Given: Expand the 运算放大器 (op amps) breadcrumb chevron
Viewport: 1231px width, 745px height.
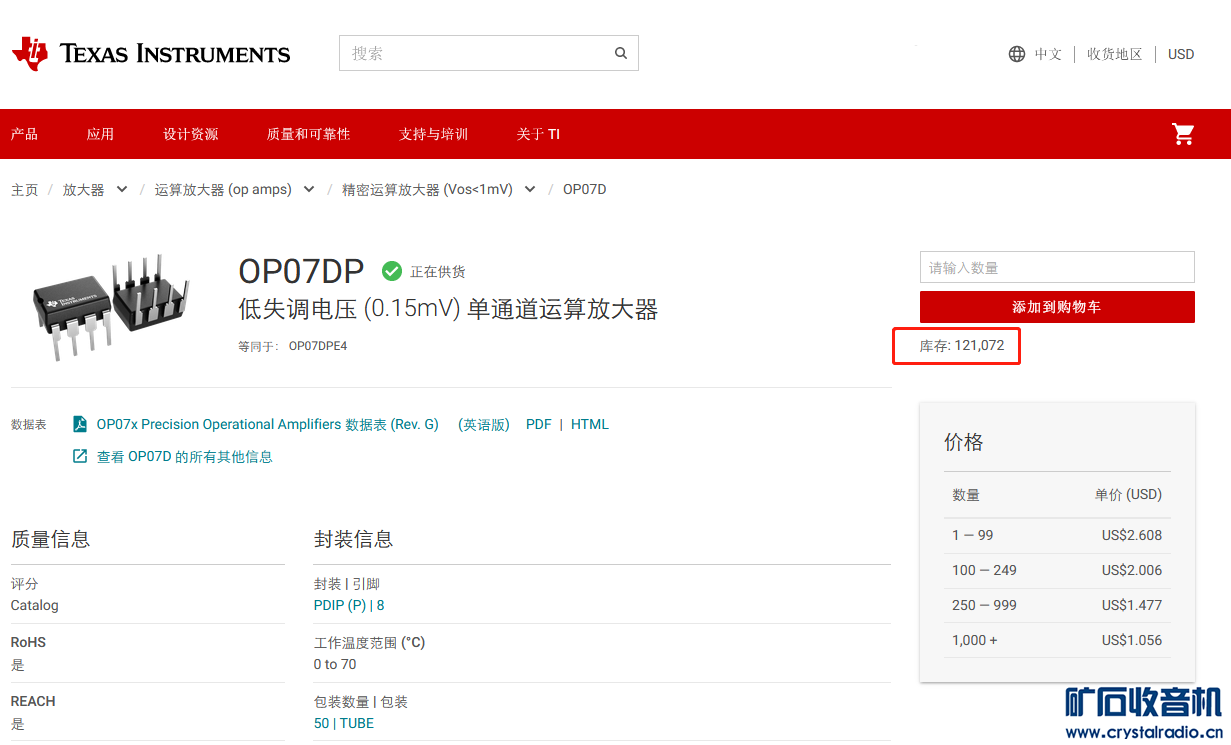Looking at the screenshot, I should click(x=309, y=189).
